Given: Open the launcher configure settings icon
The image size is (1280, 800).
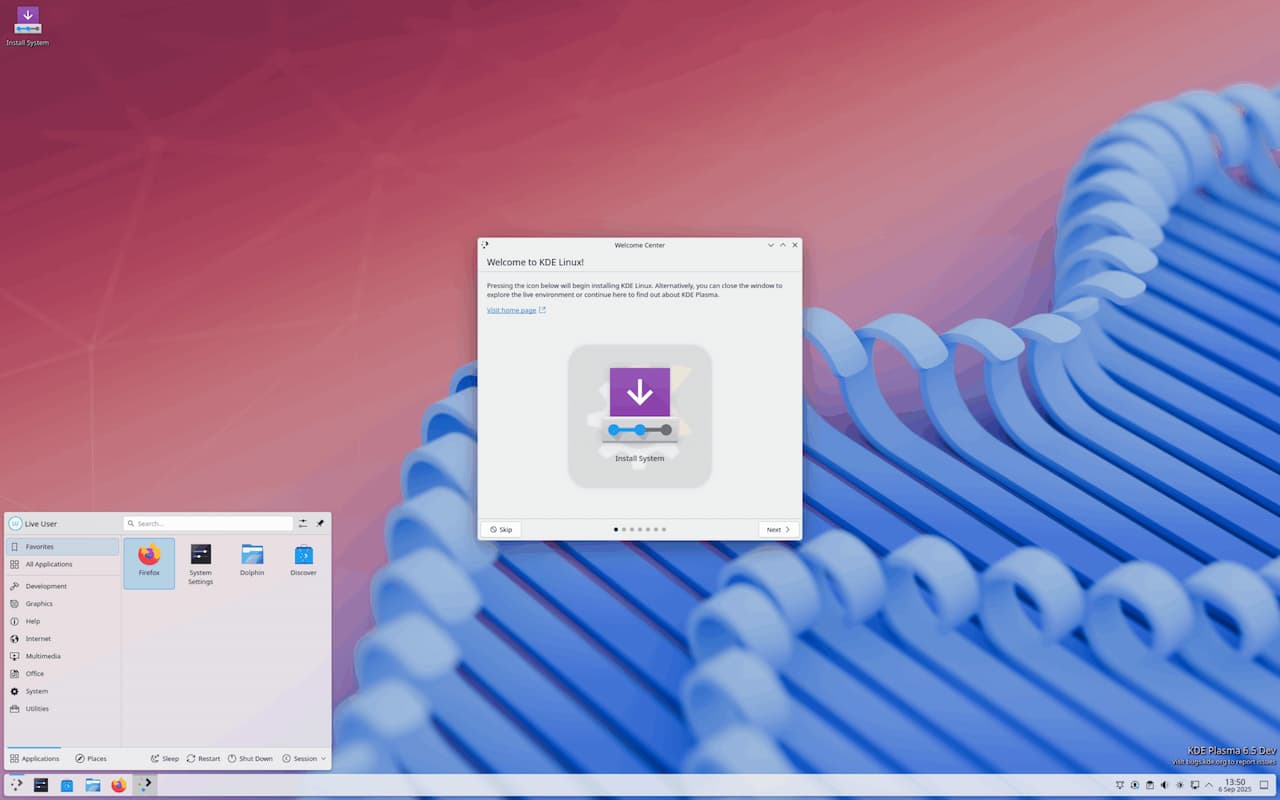Looking at the screenshot, I should coord(302,523).
